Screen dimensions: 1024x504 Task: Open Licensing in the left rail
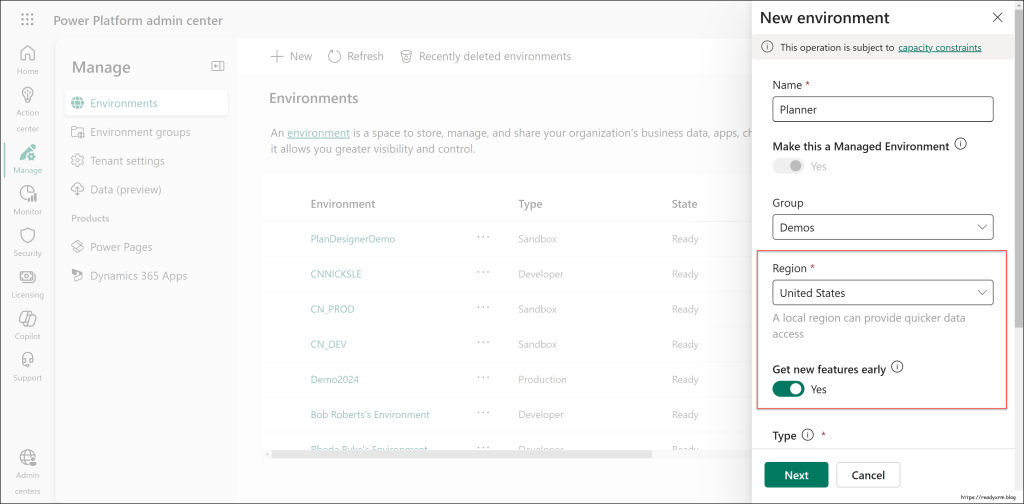(27, 282)
